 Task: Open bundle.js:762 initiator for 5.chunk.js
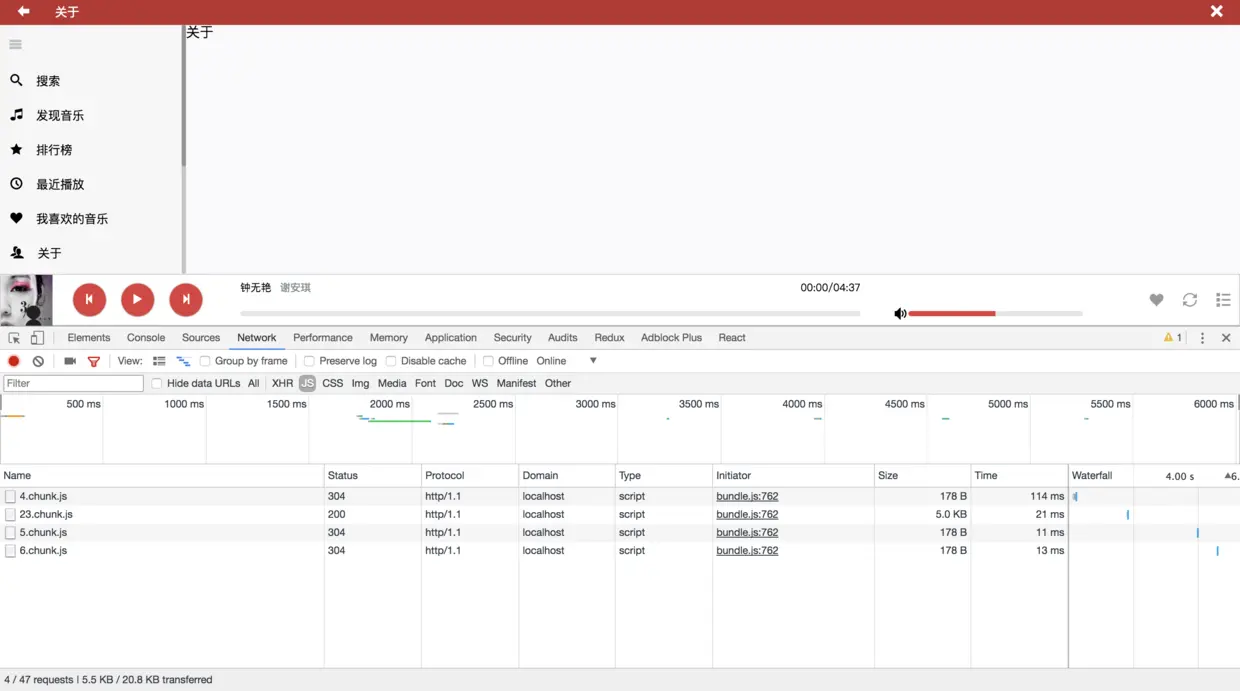747,533
